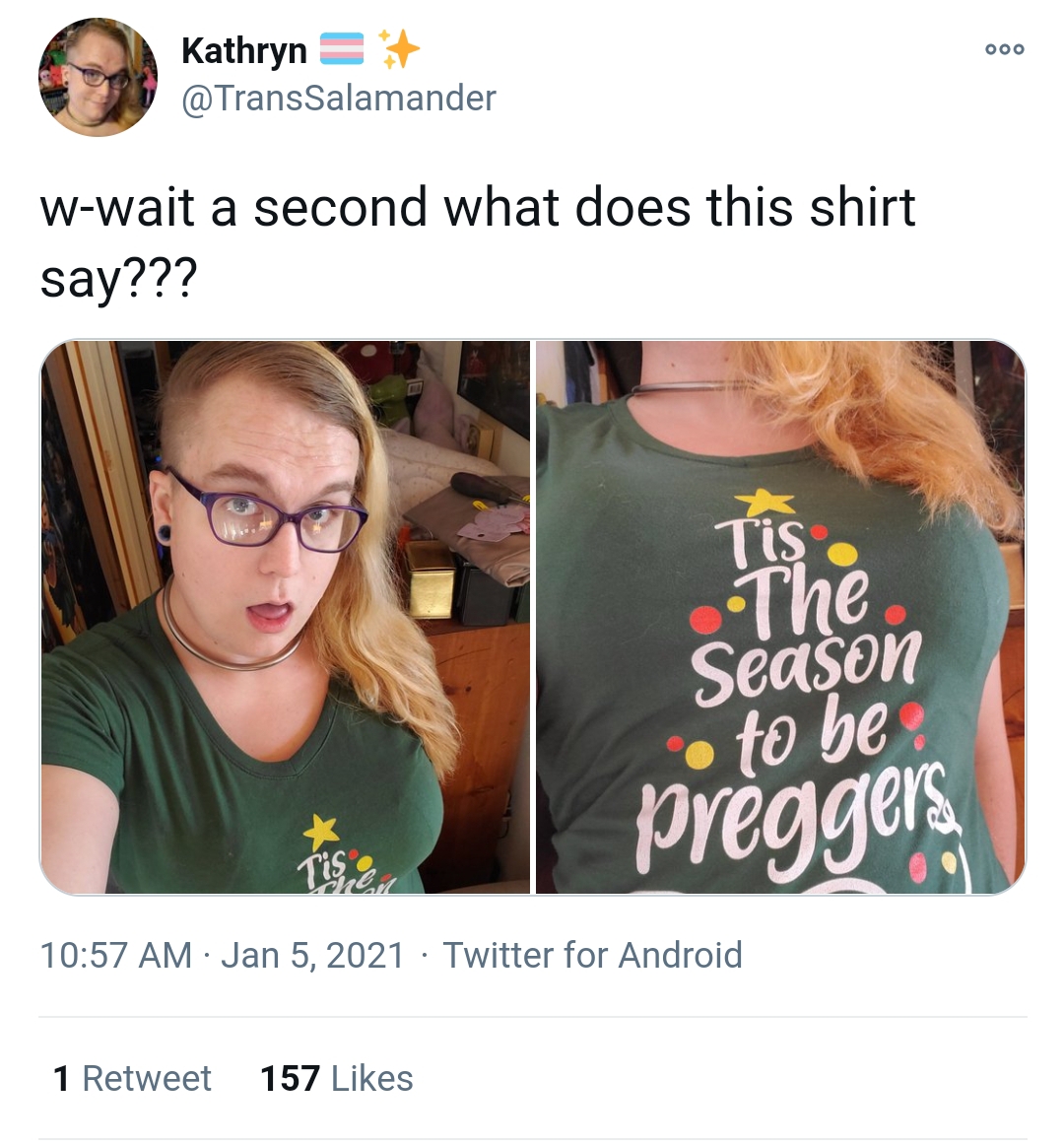Click the word 'say???' in tweet
Screen dimensions: 1064x1145
pos(118,280)
